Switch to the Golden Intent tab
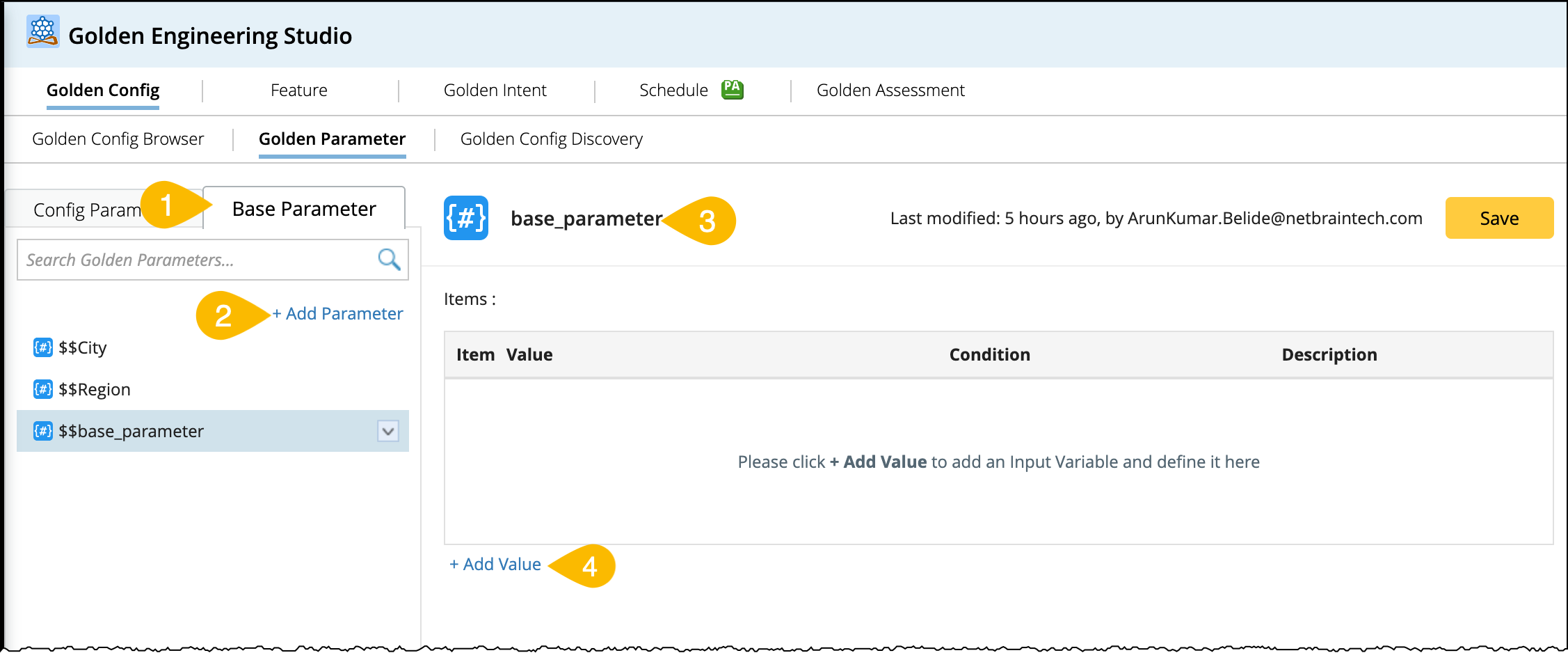1568x653 pixels. [x=495, y=91]
